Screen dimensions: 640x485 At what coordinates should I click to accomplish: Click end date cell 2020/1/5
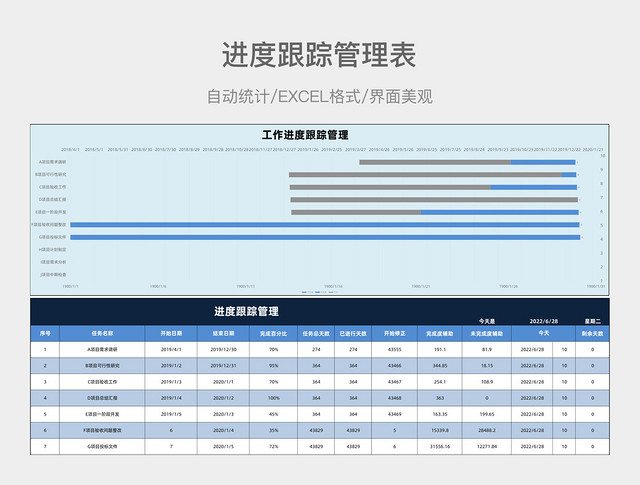pyautogui.click(x=223, y=447)
